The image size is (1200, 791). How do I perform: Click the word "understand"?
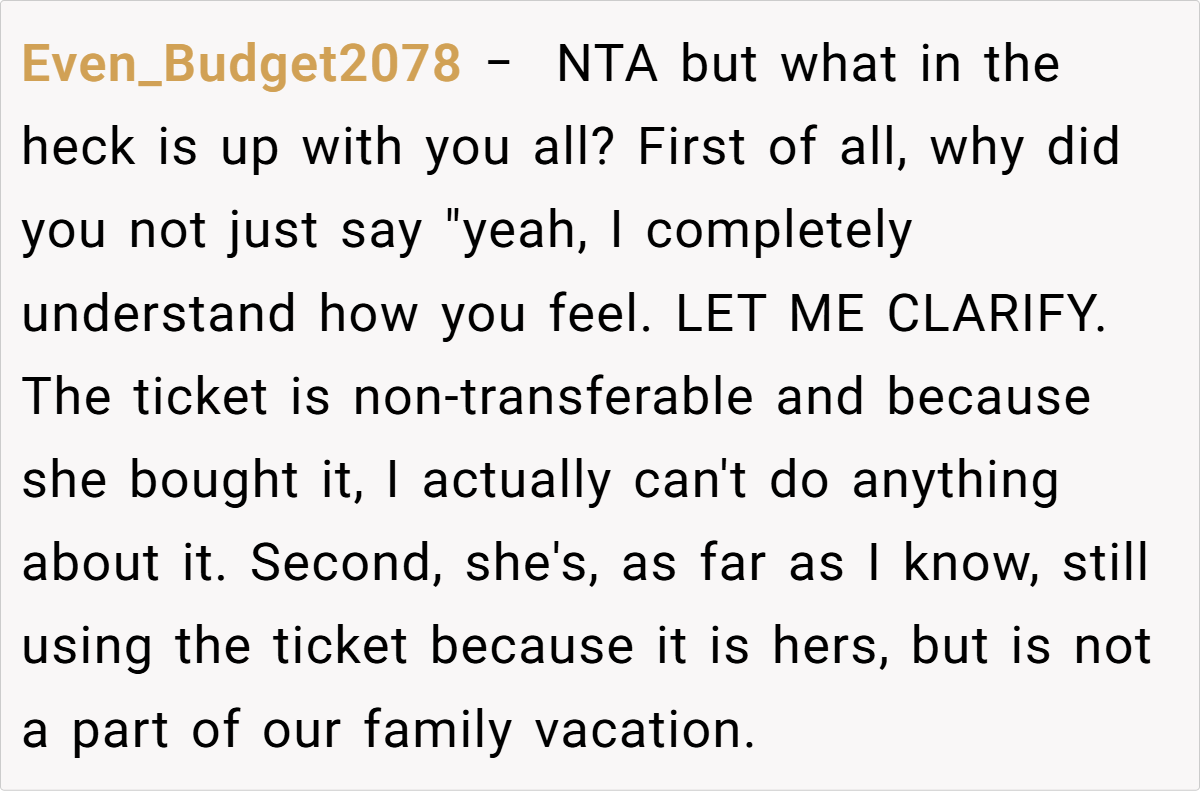click(x=159, y=316)
